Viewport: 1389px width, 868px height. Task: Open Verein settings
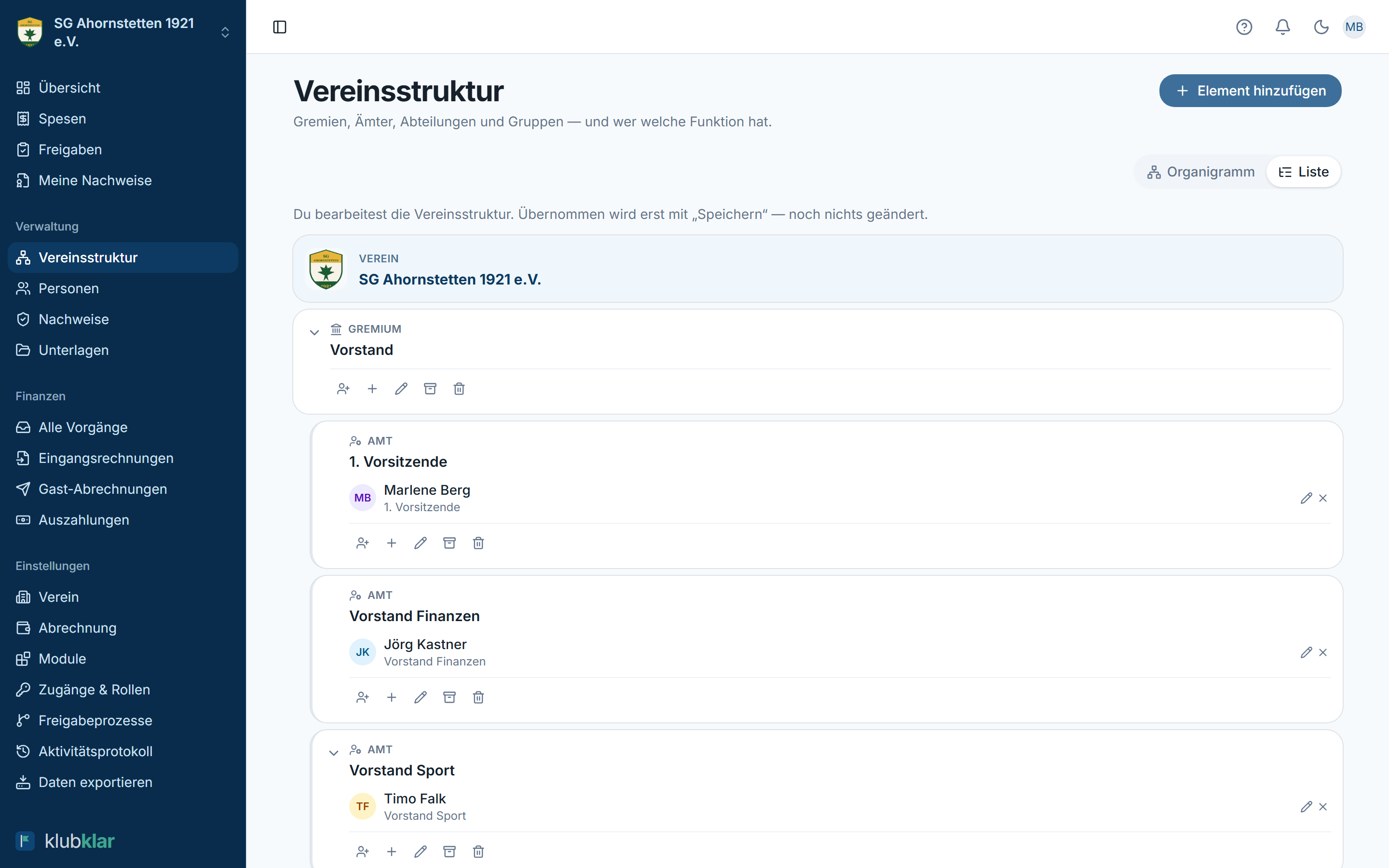pyautogui.click(x=123, y=597)
